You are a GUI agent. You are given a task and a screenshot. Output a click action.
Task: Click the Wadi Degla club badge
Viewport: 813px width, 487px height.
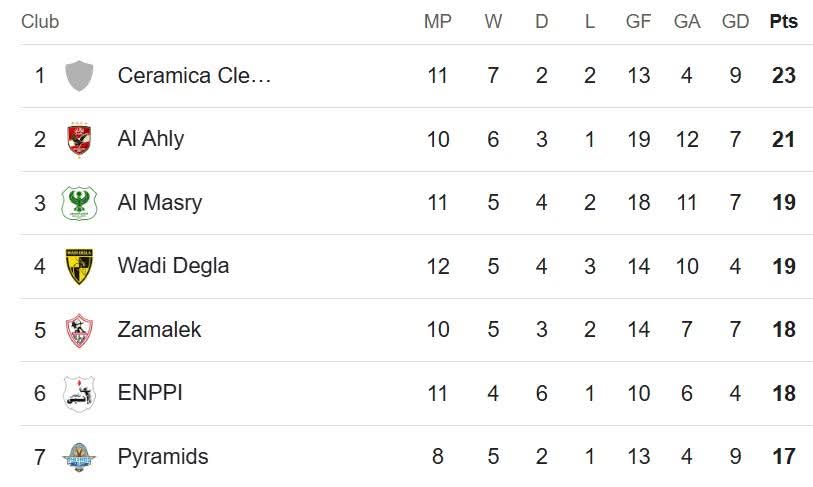(79, 266)
